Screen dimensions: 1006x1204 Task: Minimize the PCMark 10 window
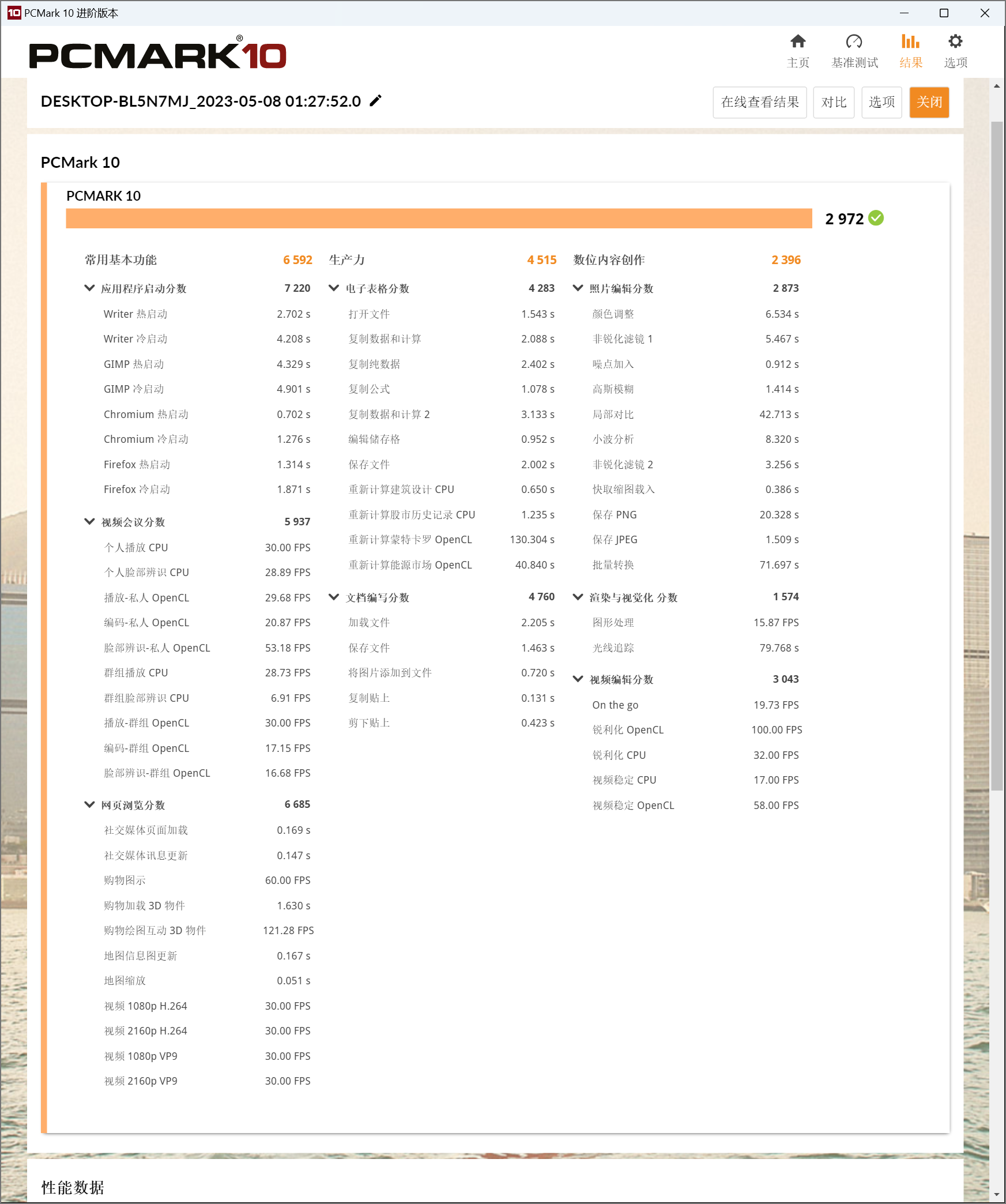(x=904, y=13)
